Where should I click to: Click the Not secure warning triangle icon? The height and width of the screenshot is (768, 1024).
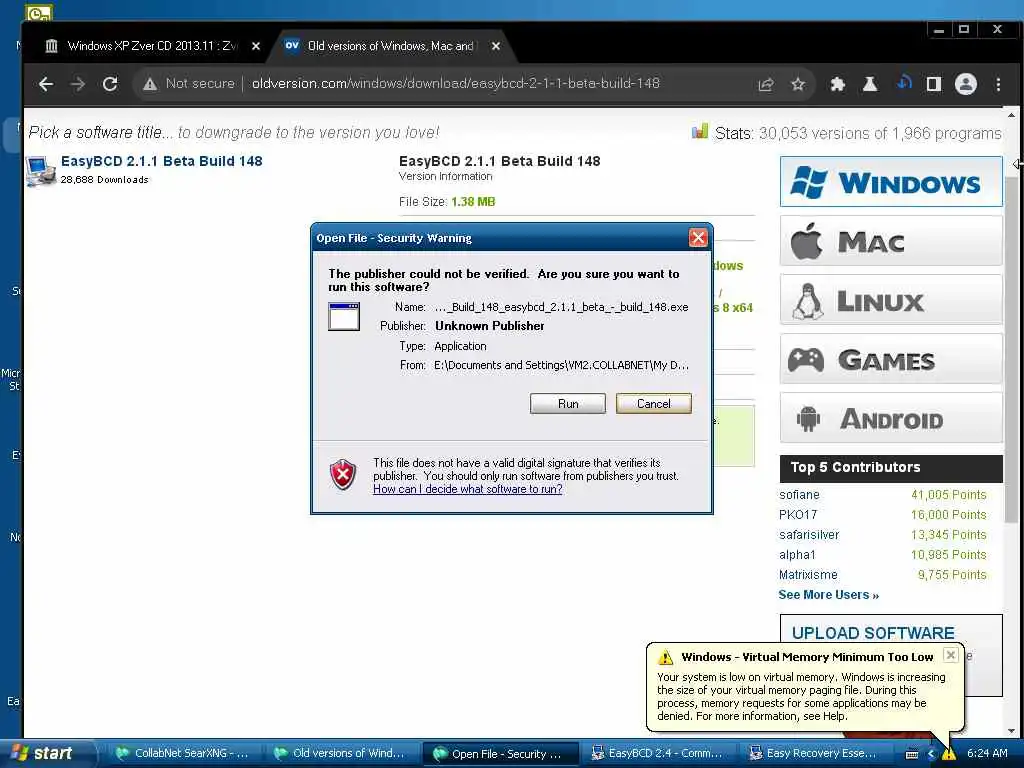150,84
